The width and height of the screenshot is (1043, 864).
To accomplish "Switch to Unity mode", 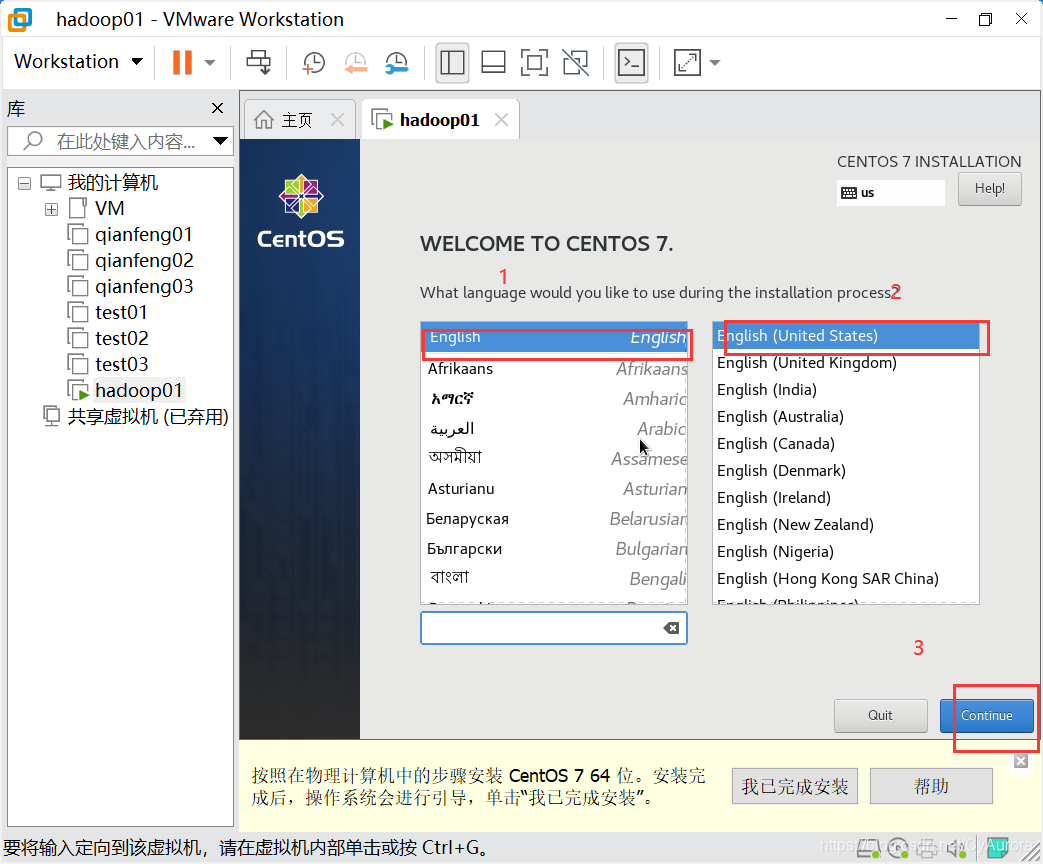I will click(575, 63).
